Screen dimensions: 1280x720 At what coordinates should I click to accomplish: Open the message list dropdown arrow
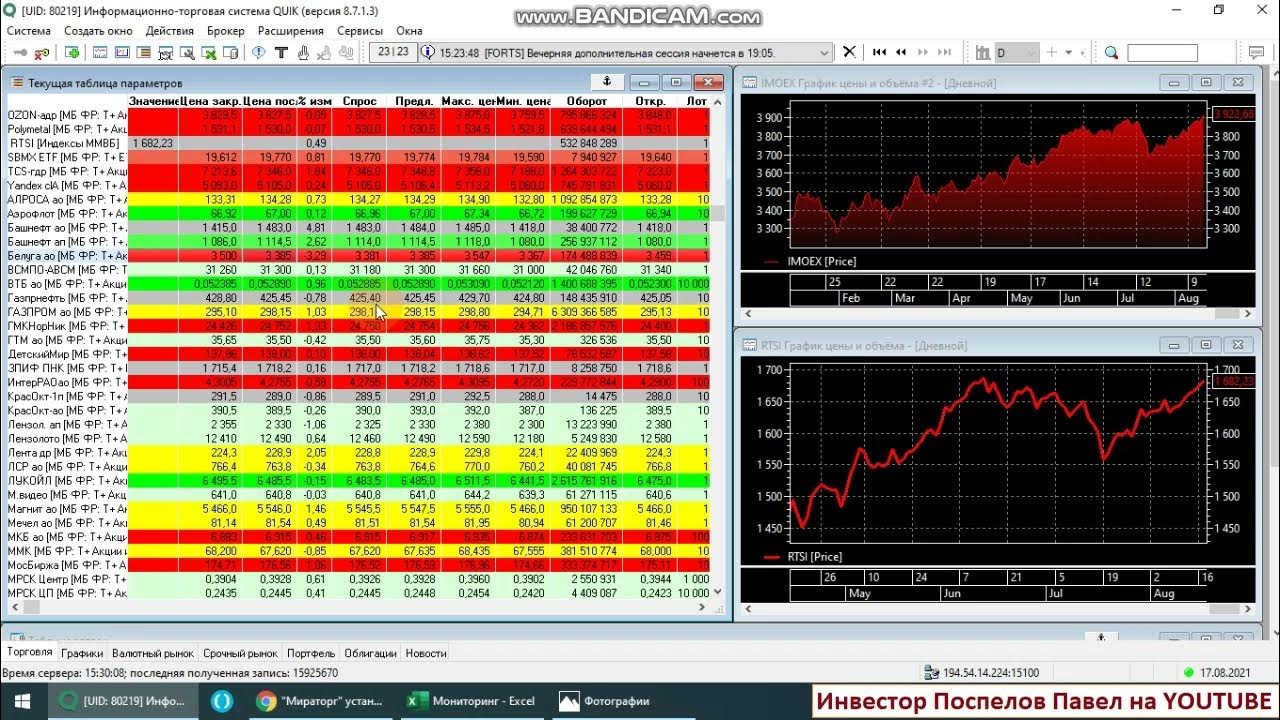pyautogui.click(x=824, y=52)
